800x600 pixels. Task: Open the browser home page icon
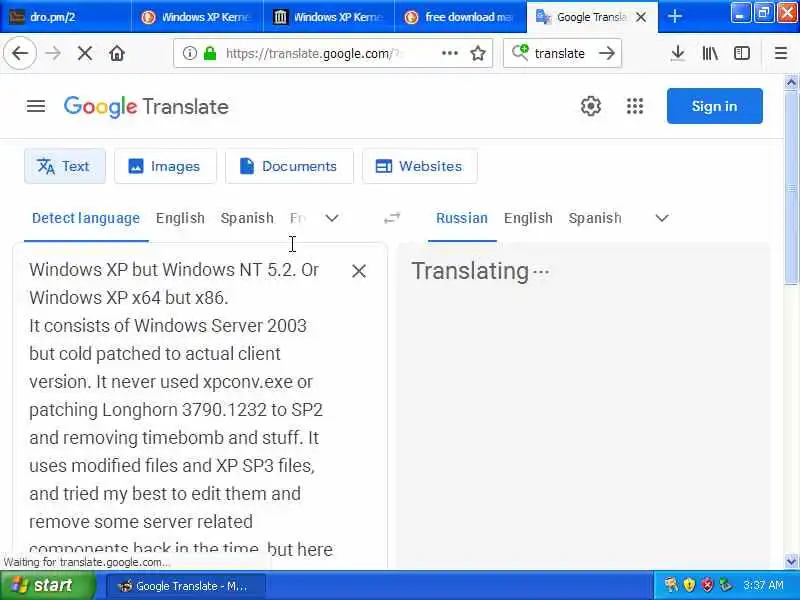(117, 53)
